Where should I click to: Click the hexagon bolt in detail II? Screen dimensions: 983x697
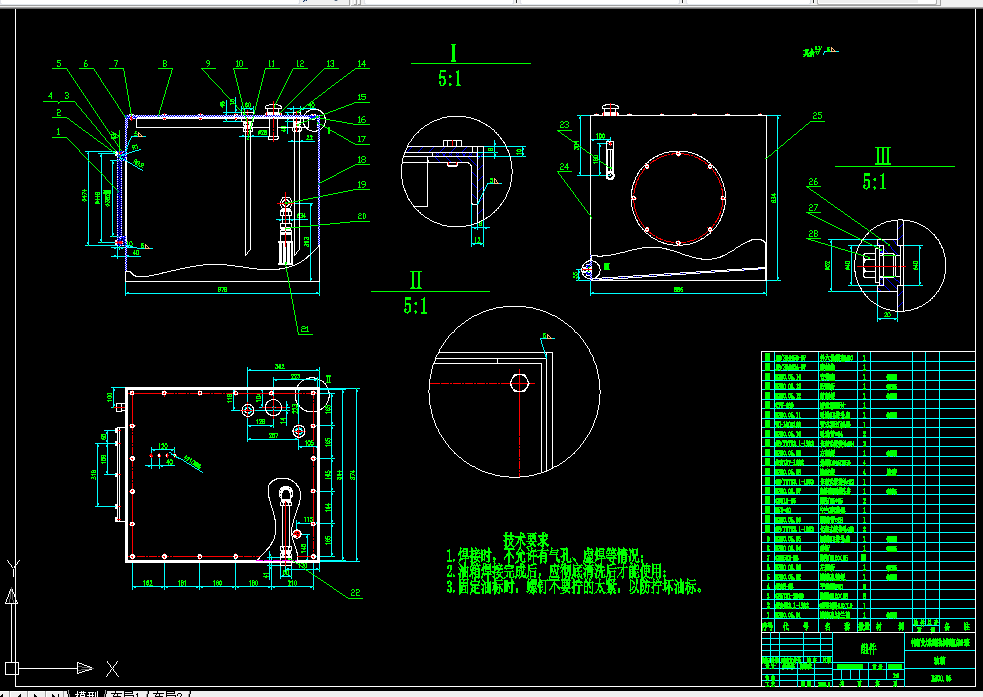pyautogui.click(x=519, y=382)
